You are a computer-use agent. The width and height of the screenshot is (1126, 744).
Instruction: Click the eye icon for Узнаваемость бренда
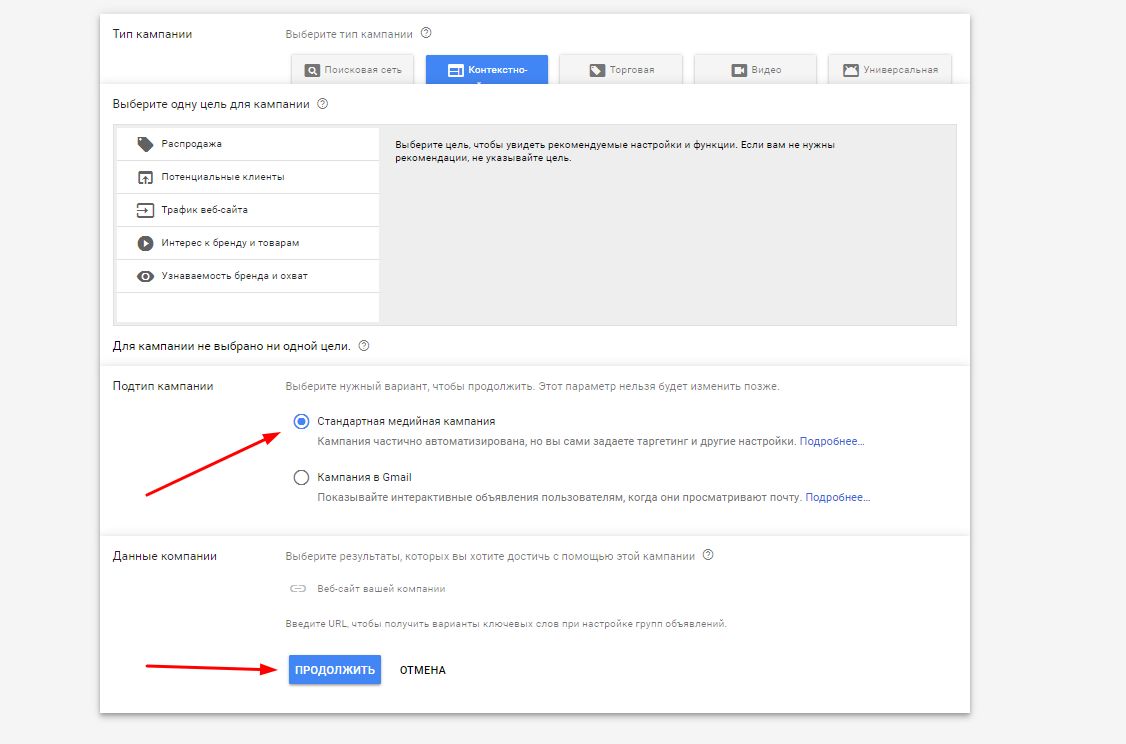145,276
